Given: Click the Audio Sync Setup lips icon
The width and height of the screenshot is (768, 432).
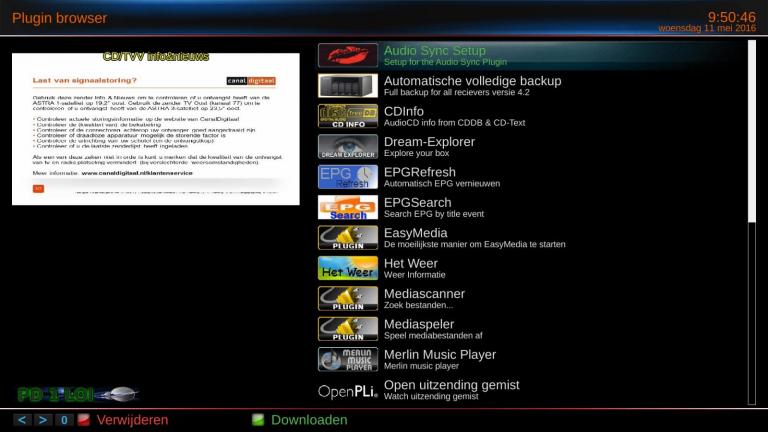Looking at the screenshot, I should (347, 56).
